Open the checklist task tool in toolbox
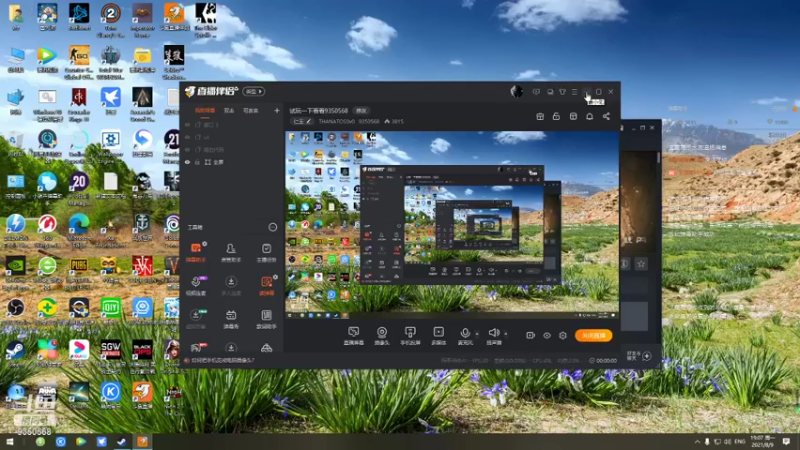Screen dimensions: 800x450 (266, 252)
